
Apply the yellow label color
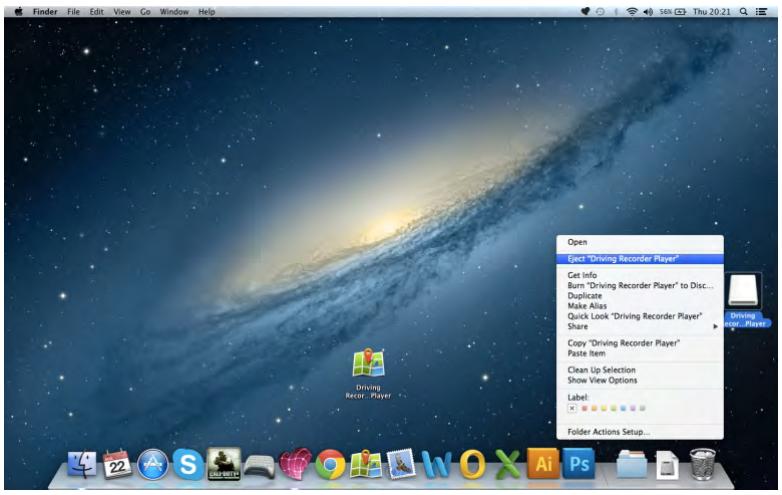coord(603,408)
